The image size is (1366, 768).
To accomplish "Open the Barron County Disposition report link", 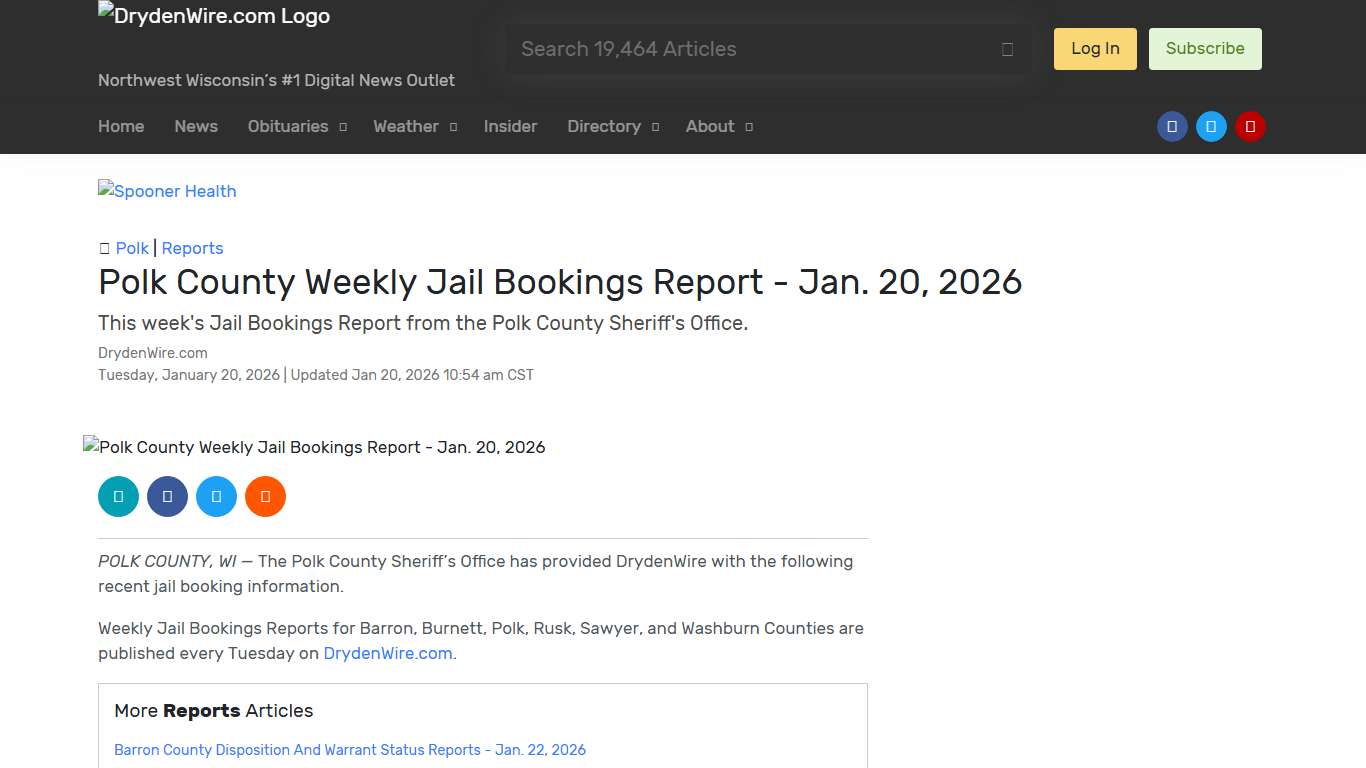I will click(350, 750).
